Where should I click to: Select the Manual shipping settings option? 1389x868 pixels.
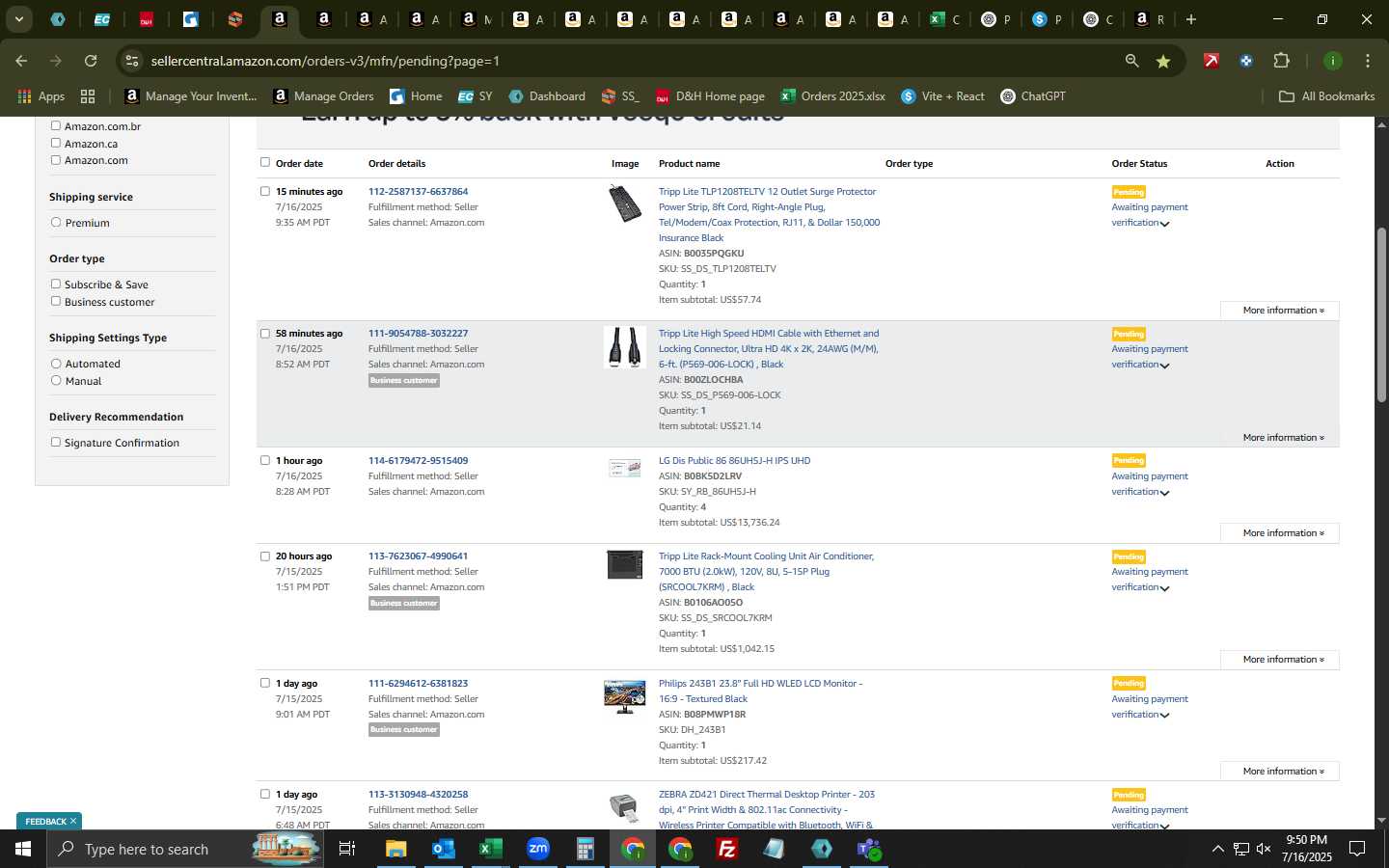pyautogui.click(x=56, y=380)
